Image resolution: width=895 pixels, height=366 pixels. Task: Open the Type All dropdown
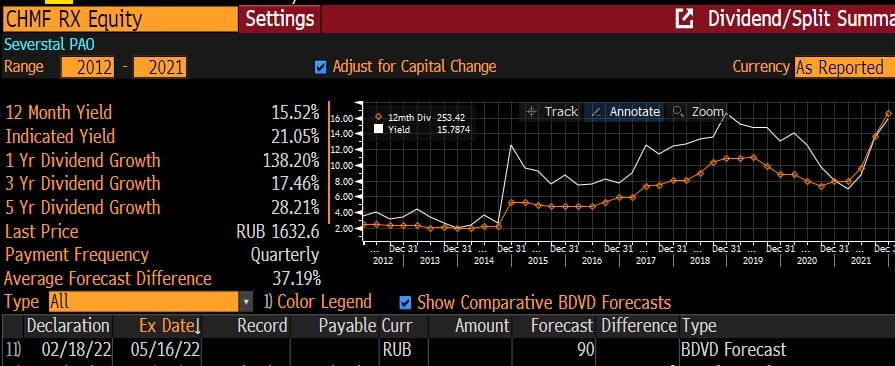[x=150, y=301]
